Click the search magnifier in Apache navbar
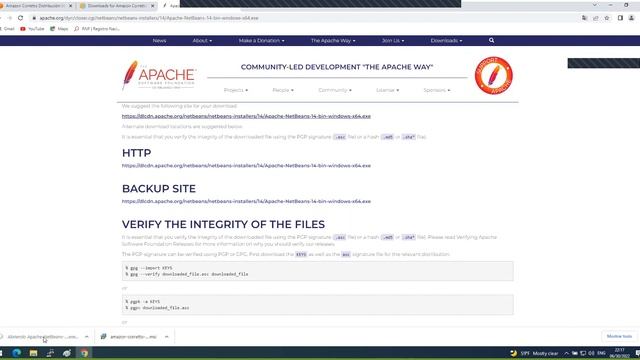This screenshot has width=640, height=360. pos(491,40)
